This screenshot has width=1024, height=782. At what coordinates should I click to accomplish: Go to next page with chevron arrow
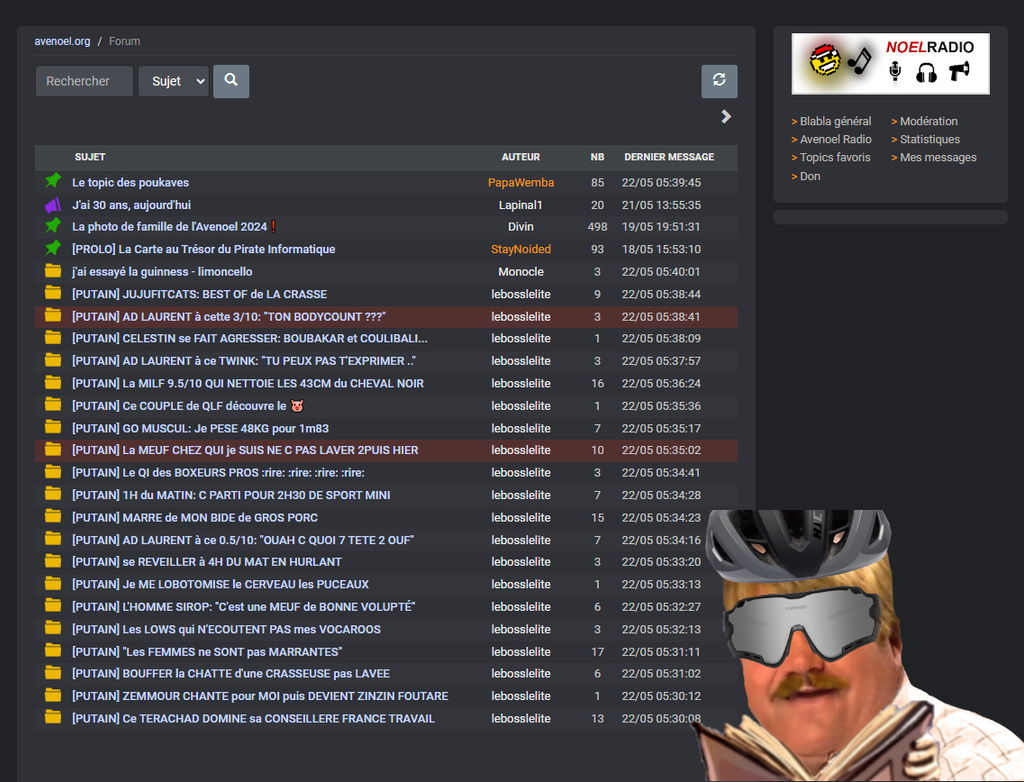[726, 117]
